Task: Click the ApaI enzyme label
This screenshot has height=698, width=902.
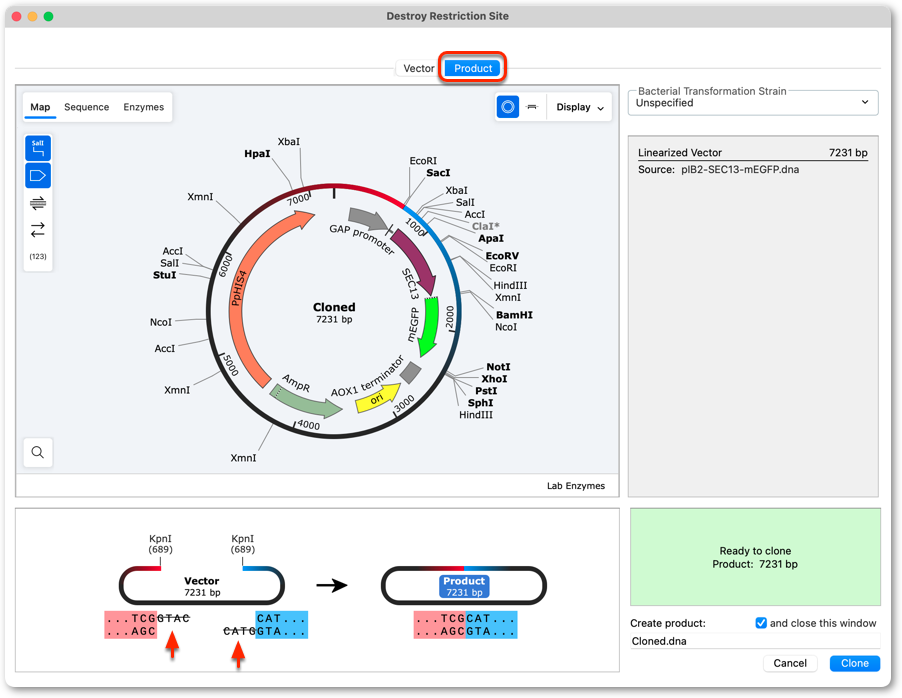Action: pos(491,238)
